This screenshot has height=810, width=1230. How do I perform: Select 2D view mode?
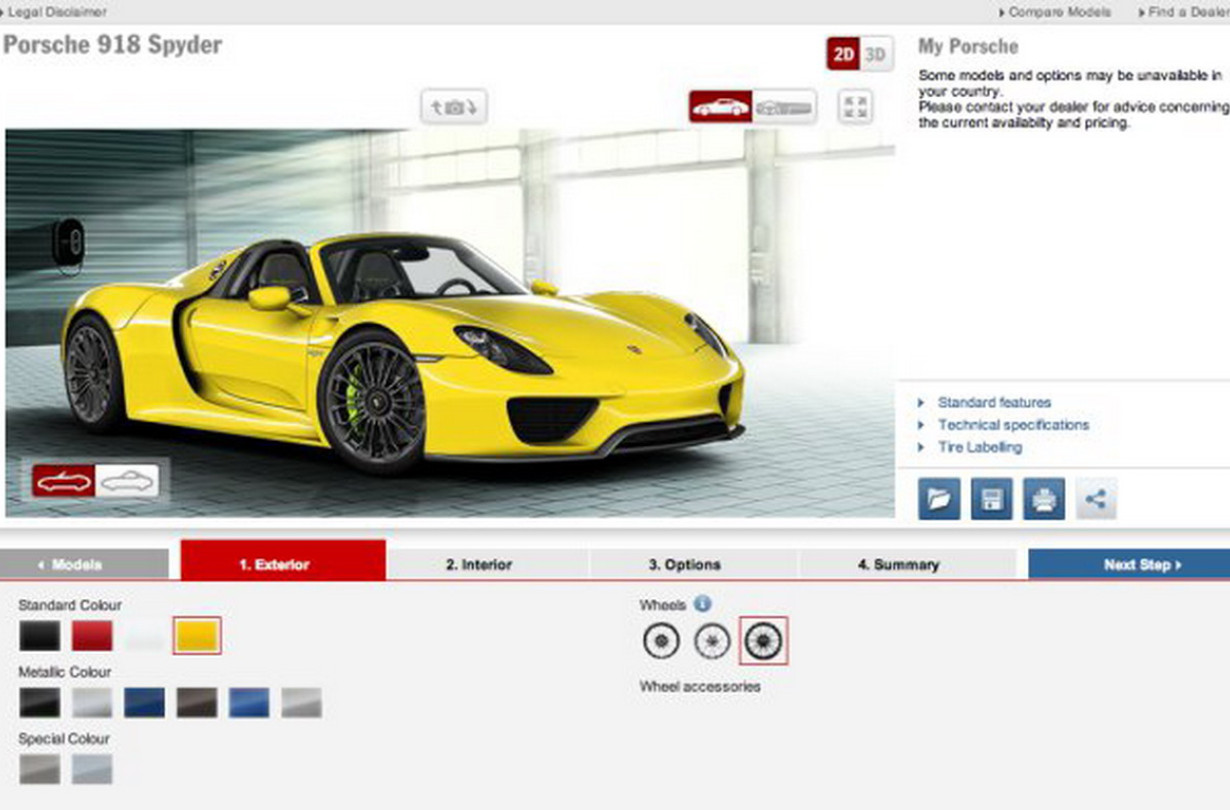(x=843, y=55)
